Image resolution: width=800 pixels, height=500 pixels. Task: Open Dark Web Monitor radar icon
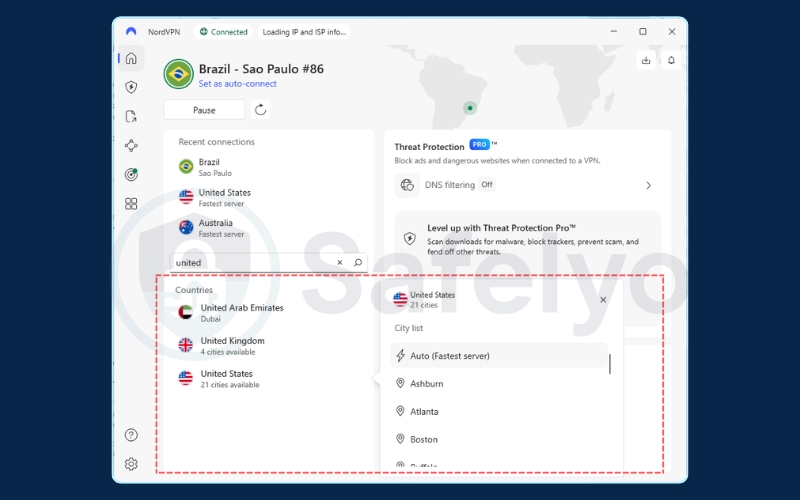(131, 174)
